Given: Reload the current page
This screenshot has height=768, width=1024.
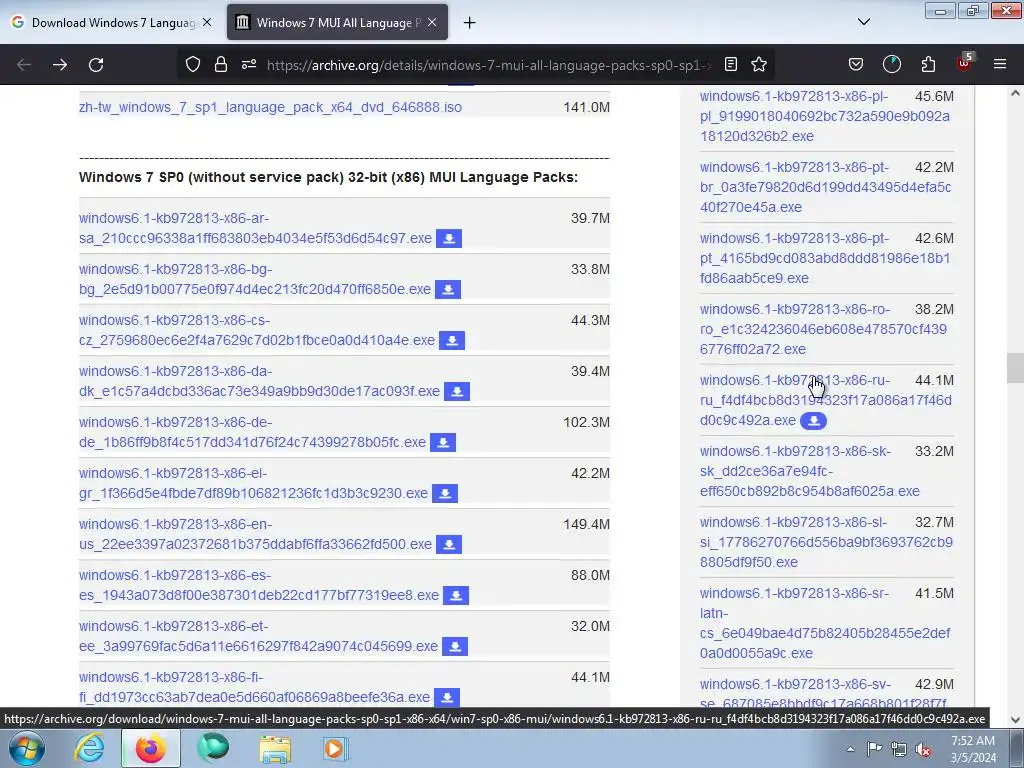Looking at the screenshot, I should [96, 65].
